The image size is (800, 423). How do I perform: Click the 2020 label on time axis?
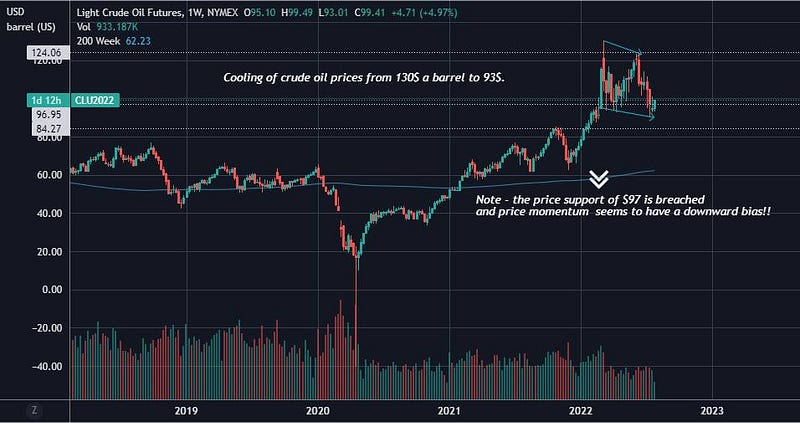click(x=318, y=410)
